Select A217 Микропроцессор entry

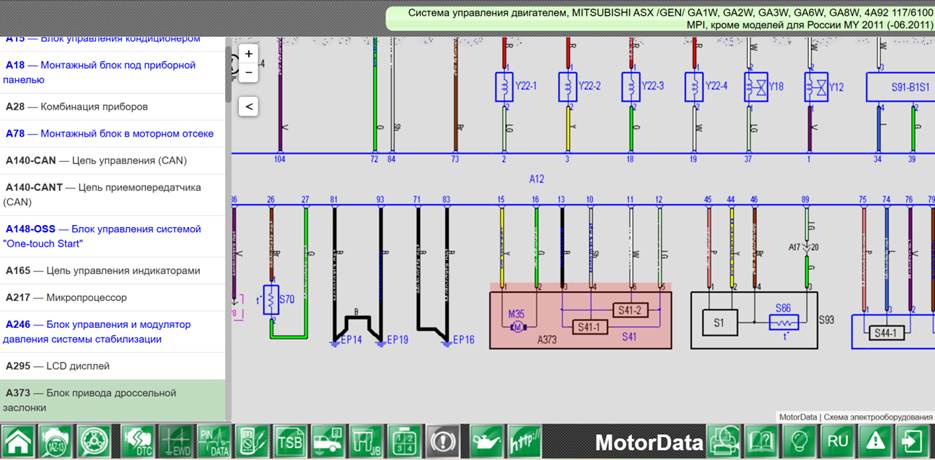(x=112, y=297)
